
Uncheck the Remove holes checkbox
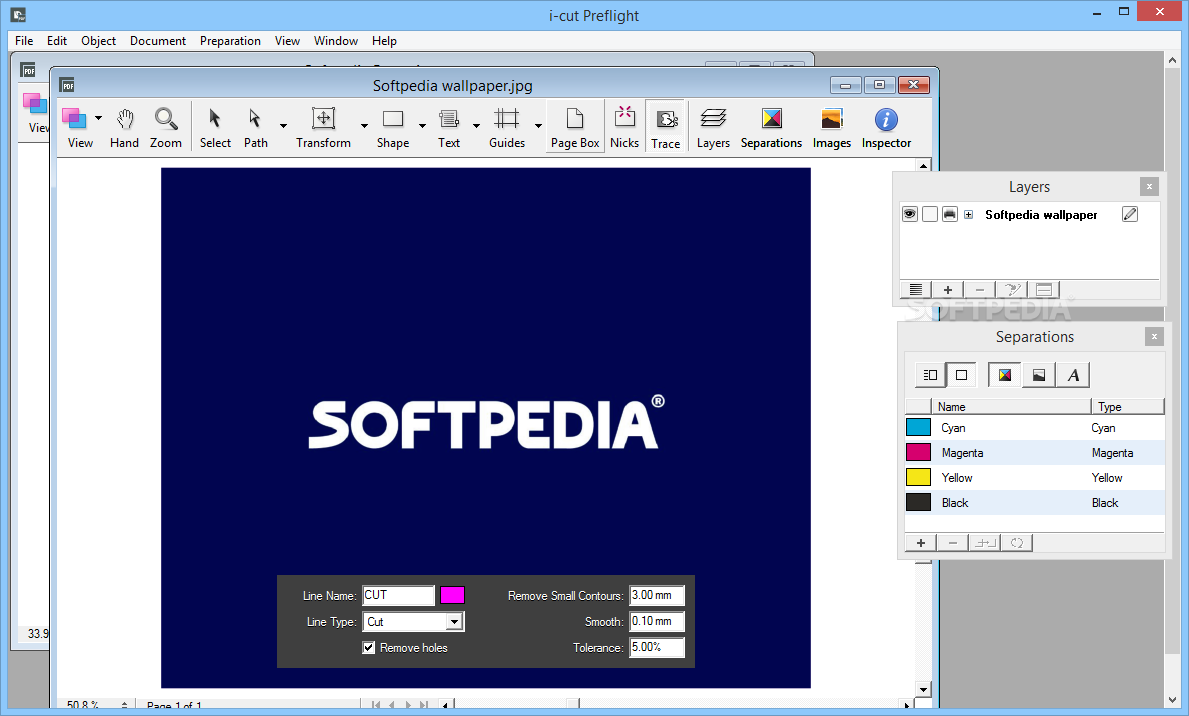(369, 648)
